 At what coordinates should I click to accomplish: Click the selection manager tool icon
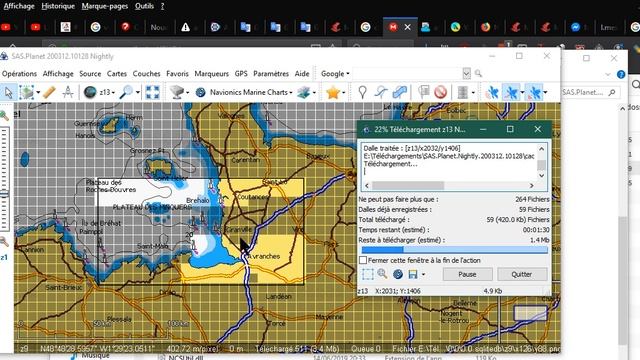pos(27,92)
